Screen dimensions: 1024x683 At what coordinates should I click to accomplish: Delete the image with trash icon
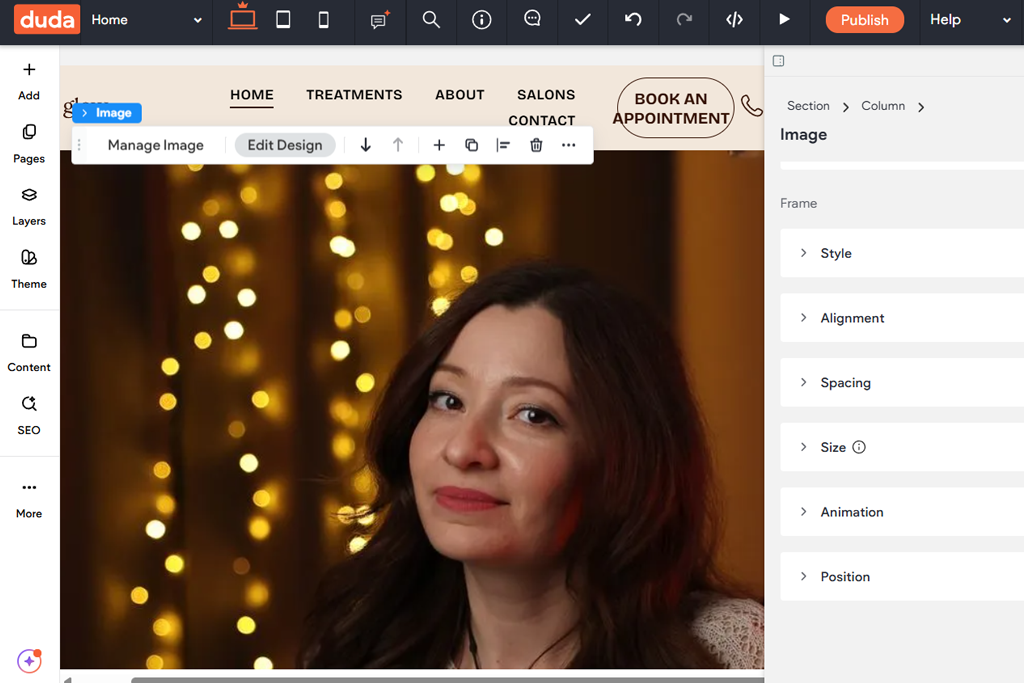point(536,145)
